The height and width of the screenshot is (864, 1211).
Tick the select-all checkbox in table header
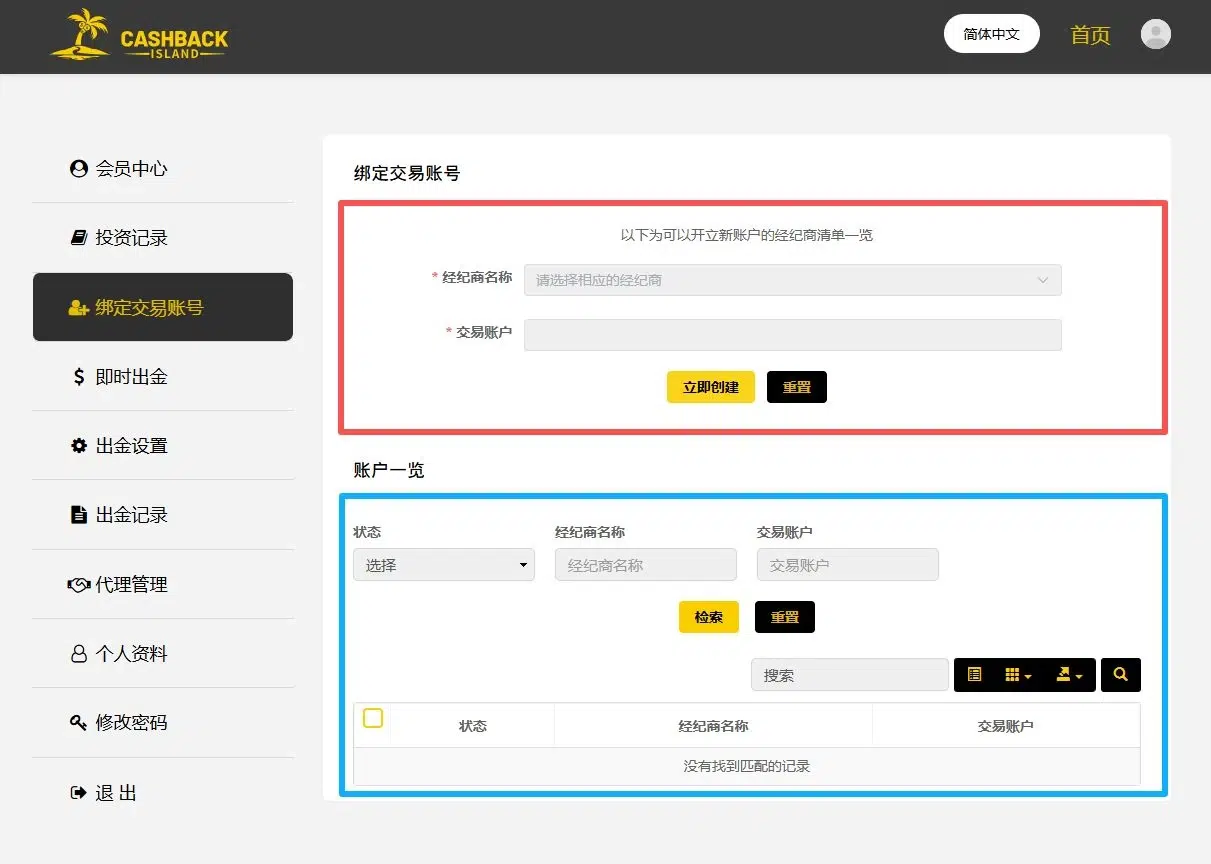(x=373, y=718)
